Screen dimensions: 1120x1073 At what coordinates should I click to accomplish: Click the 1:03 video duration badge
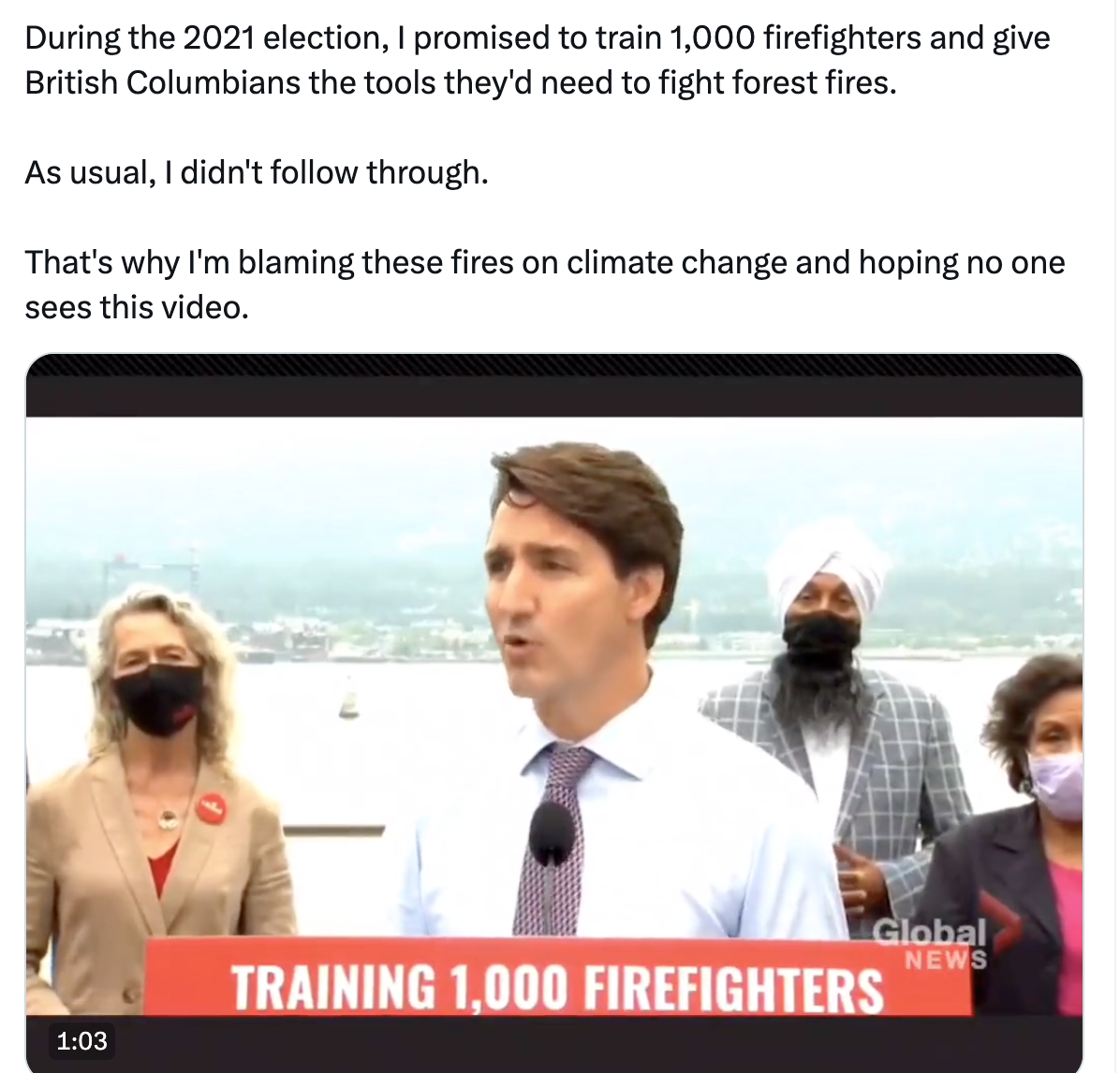pos(81,1041)
